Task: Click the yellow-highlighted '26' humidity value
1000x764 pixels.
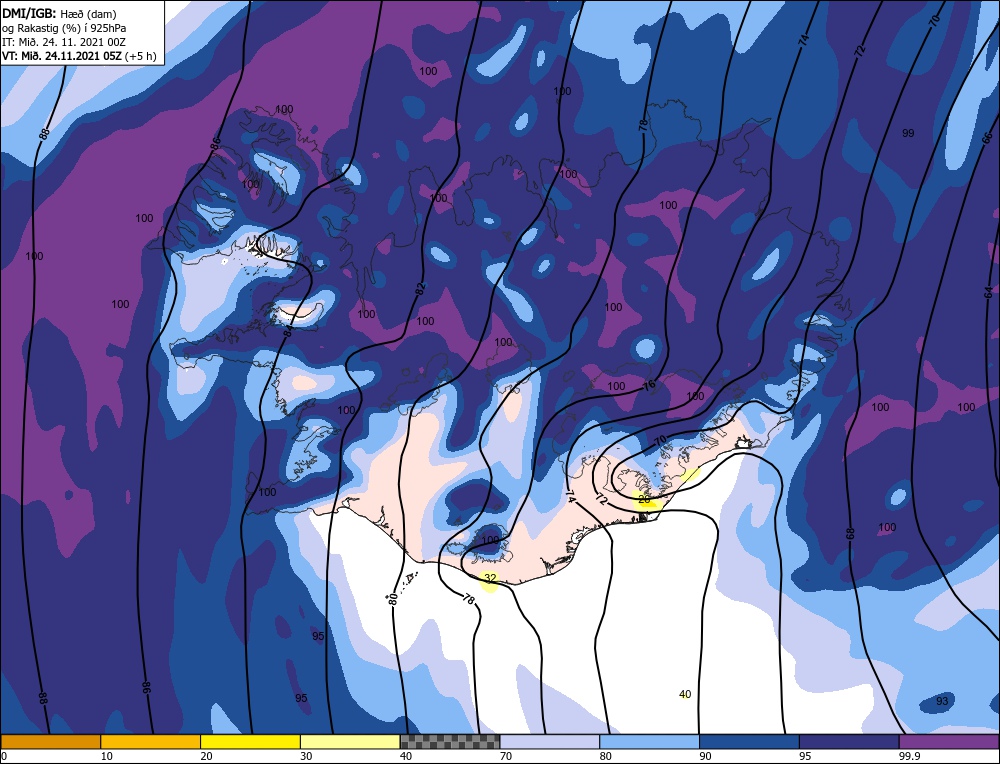Action: [x=644, y=499]
